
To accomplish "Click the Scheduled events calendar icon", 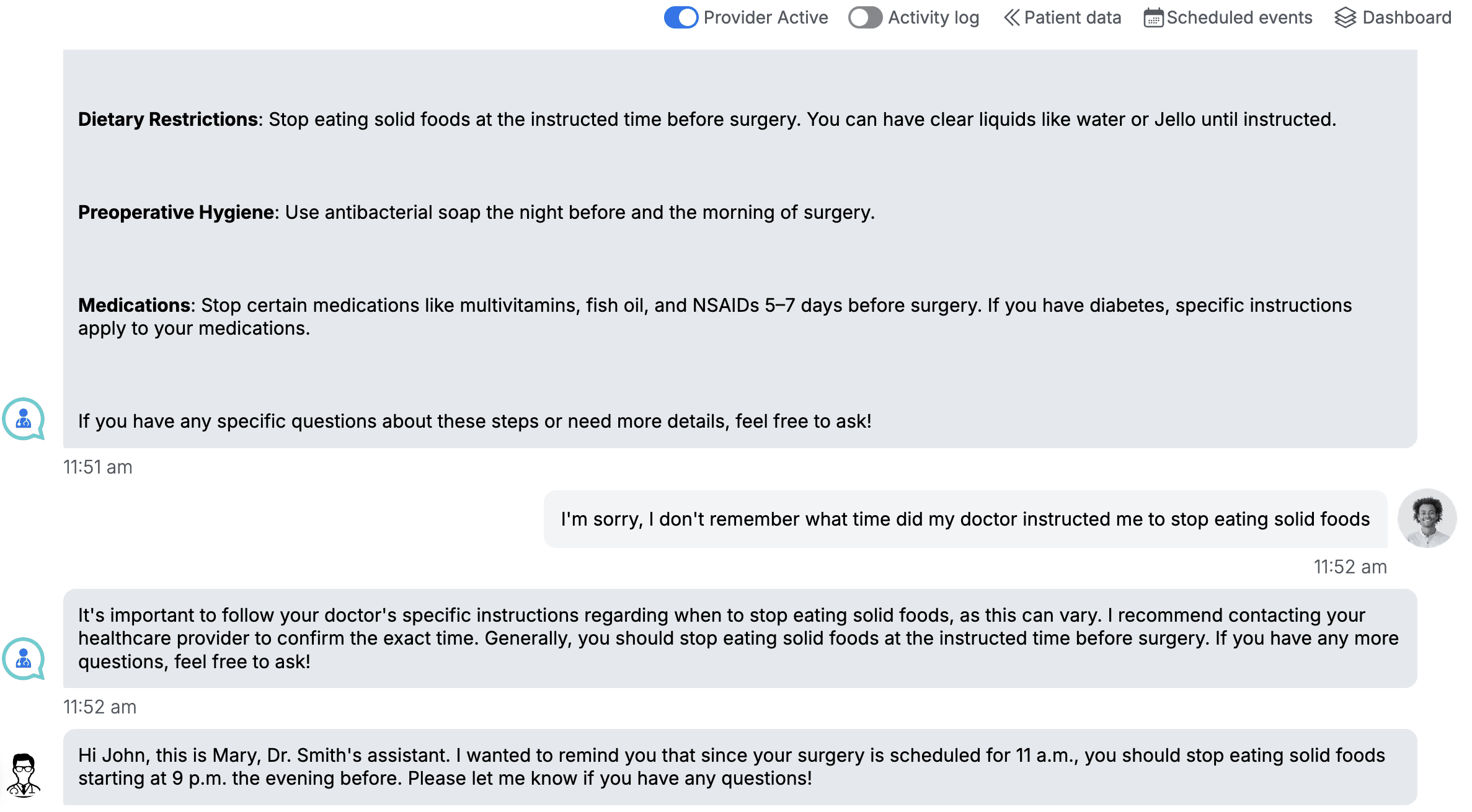I will click(1153, 17).
